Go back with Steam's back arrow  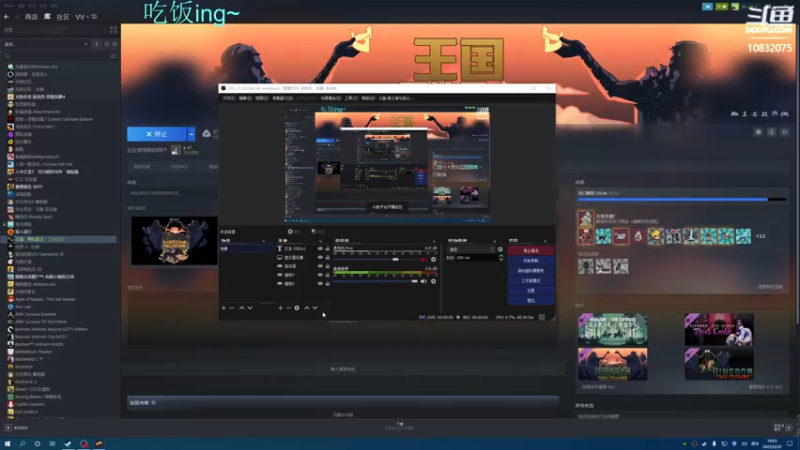7,17
